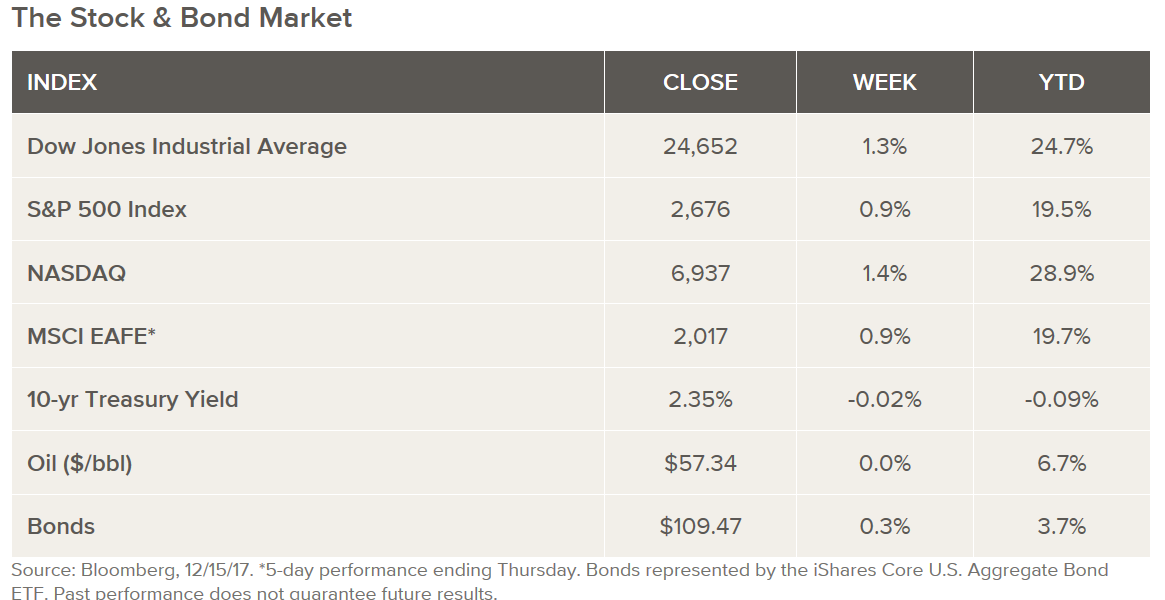Click the WEEK column header

(x=884, y=82)
